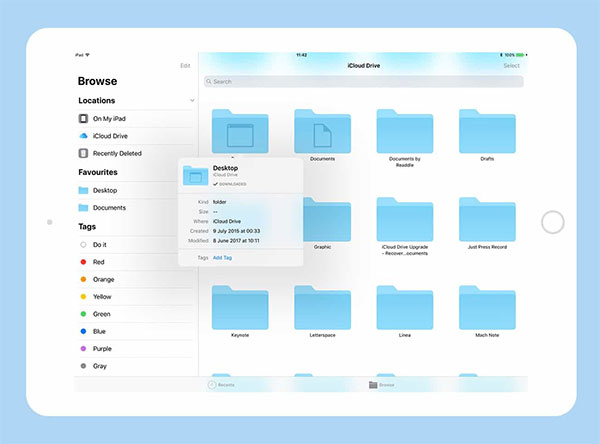Select the Yellow tag

click(x=135, y=297)
